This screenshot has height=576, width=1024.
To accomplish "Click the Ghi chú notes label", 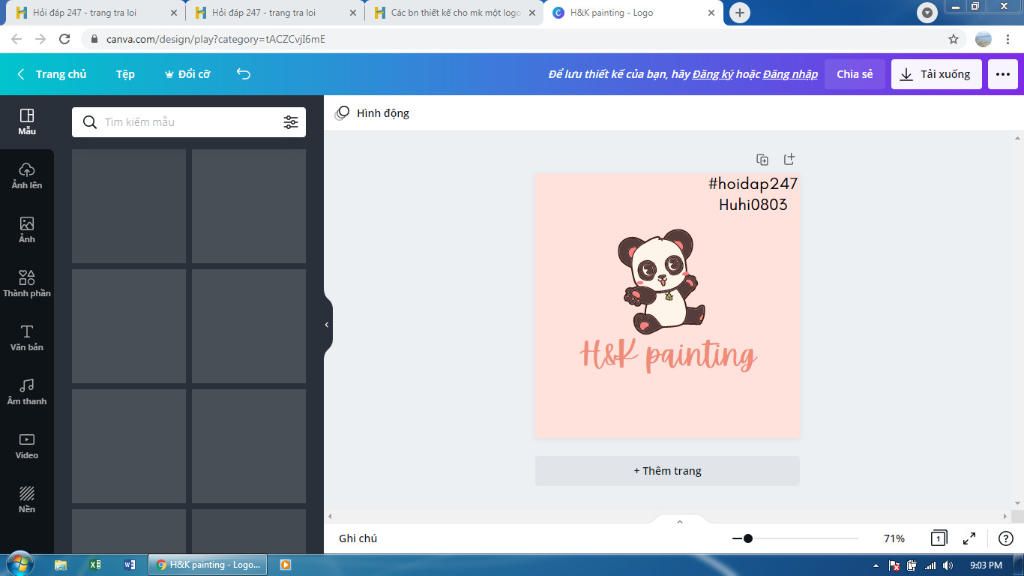I will 357,538.
